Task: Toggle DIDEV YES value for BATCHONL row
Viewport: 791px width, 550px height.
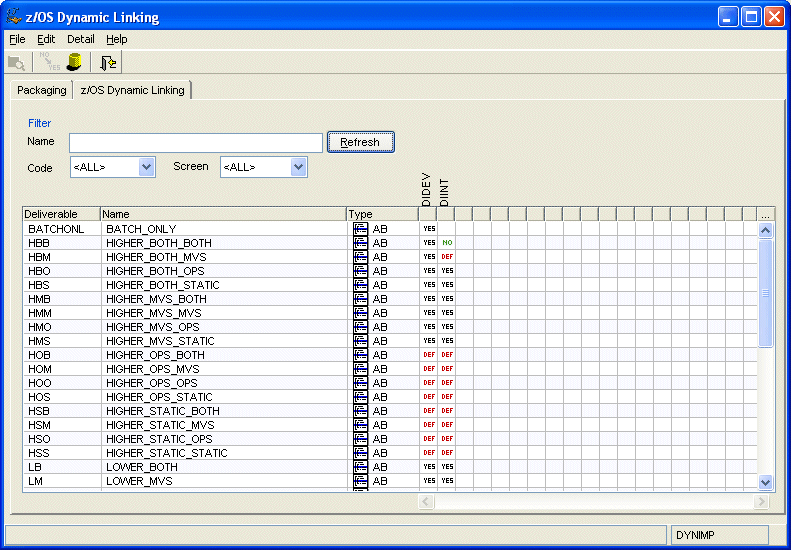Action: click(429, 229)
